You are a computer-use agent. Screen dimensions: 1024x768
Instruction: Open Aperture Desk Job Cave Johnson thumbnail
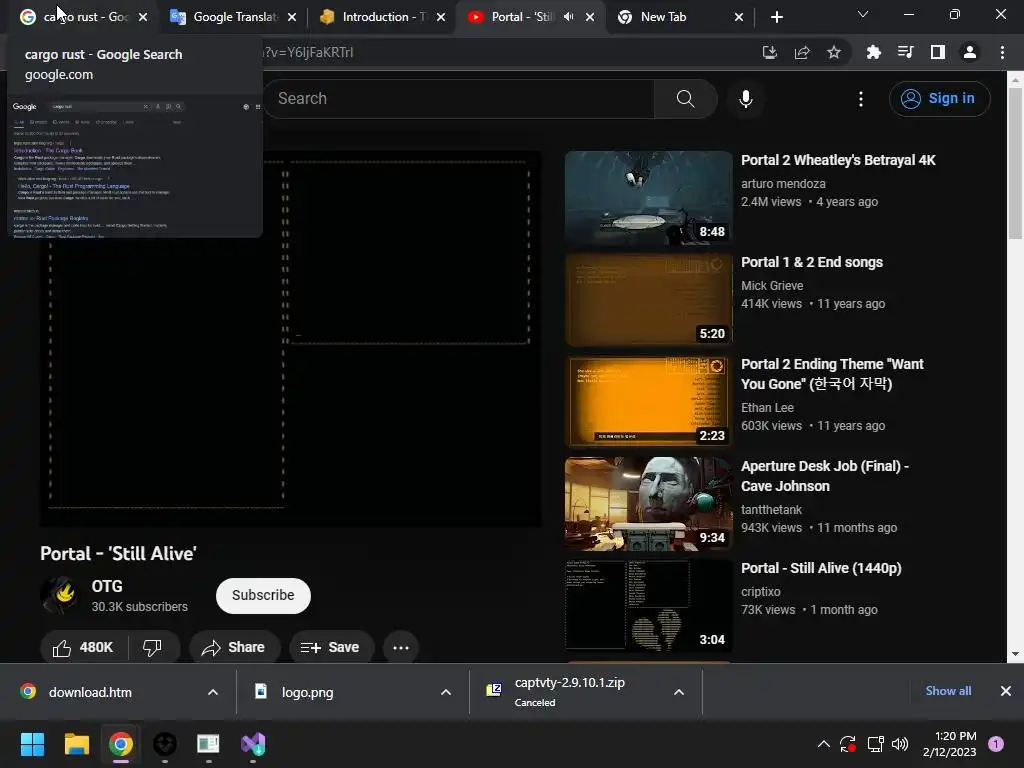648,504
